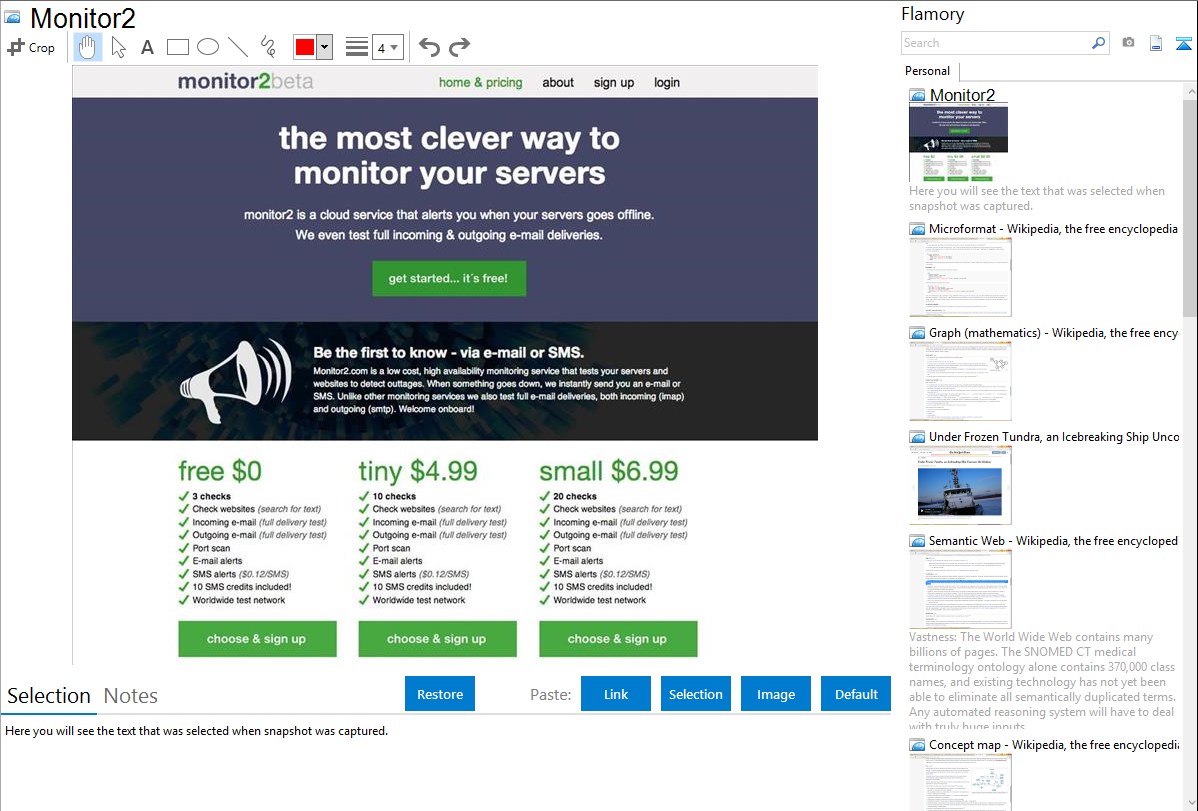This screenshot has height=811, width=1198.
Task: Select the Crop tool
Action: click(x=31, y=47)
